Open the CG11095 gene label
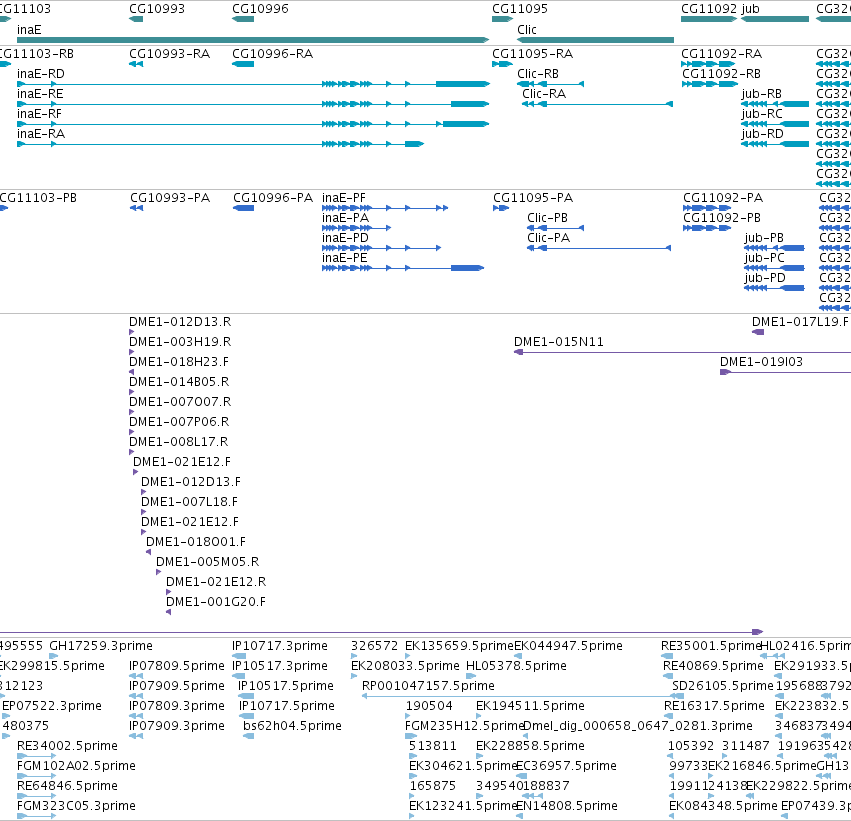The height and width of the screenshot is (821, 851). point(520,9)
